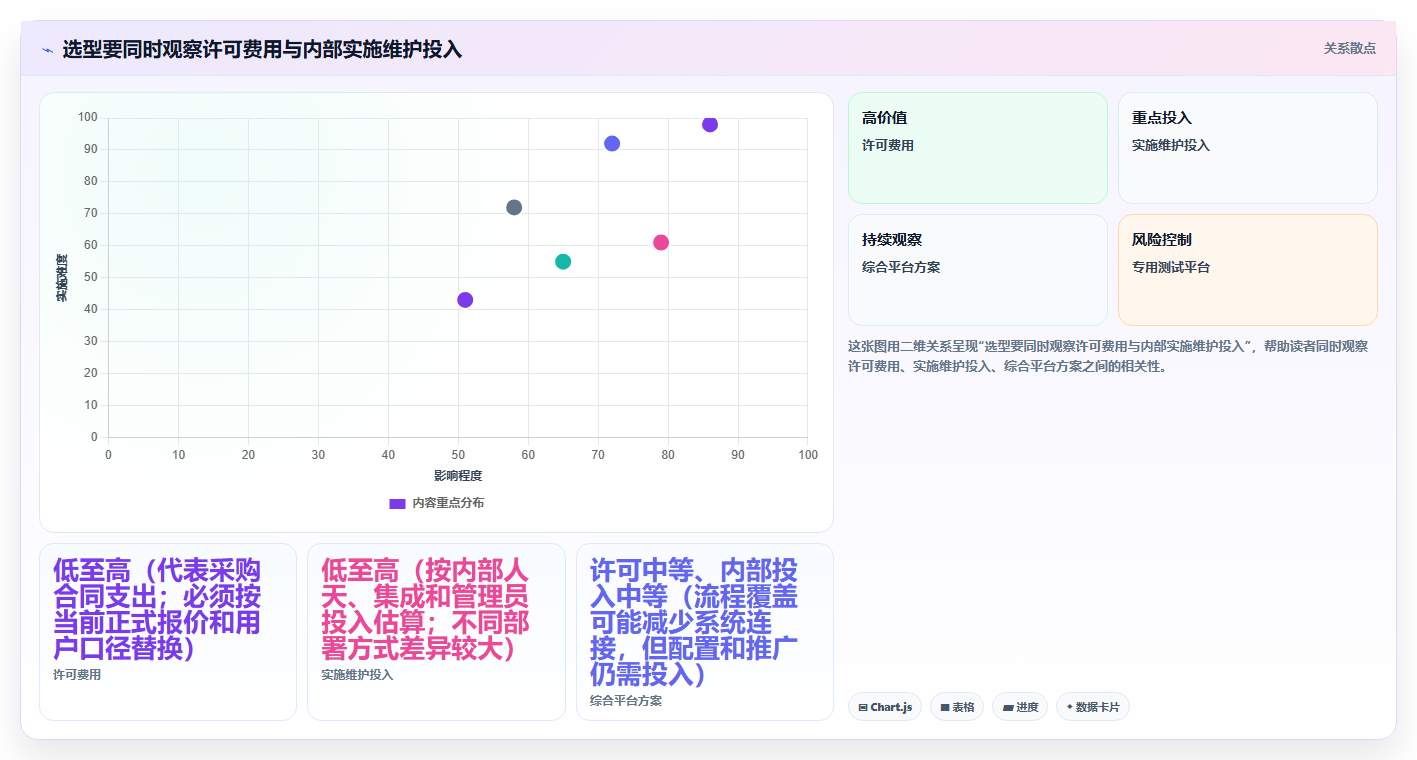This screenshot has height=760, width=1417.
Task: Click the Chart.js chip
Action: 885,707
